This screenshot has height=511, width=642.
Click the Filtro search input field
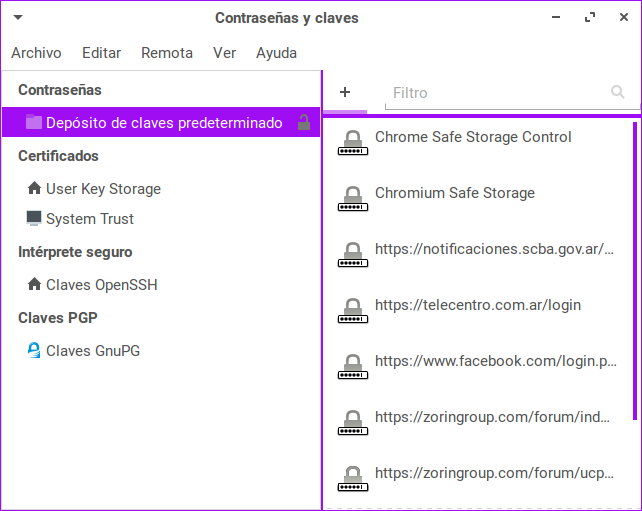click(495, 93)
